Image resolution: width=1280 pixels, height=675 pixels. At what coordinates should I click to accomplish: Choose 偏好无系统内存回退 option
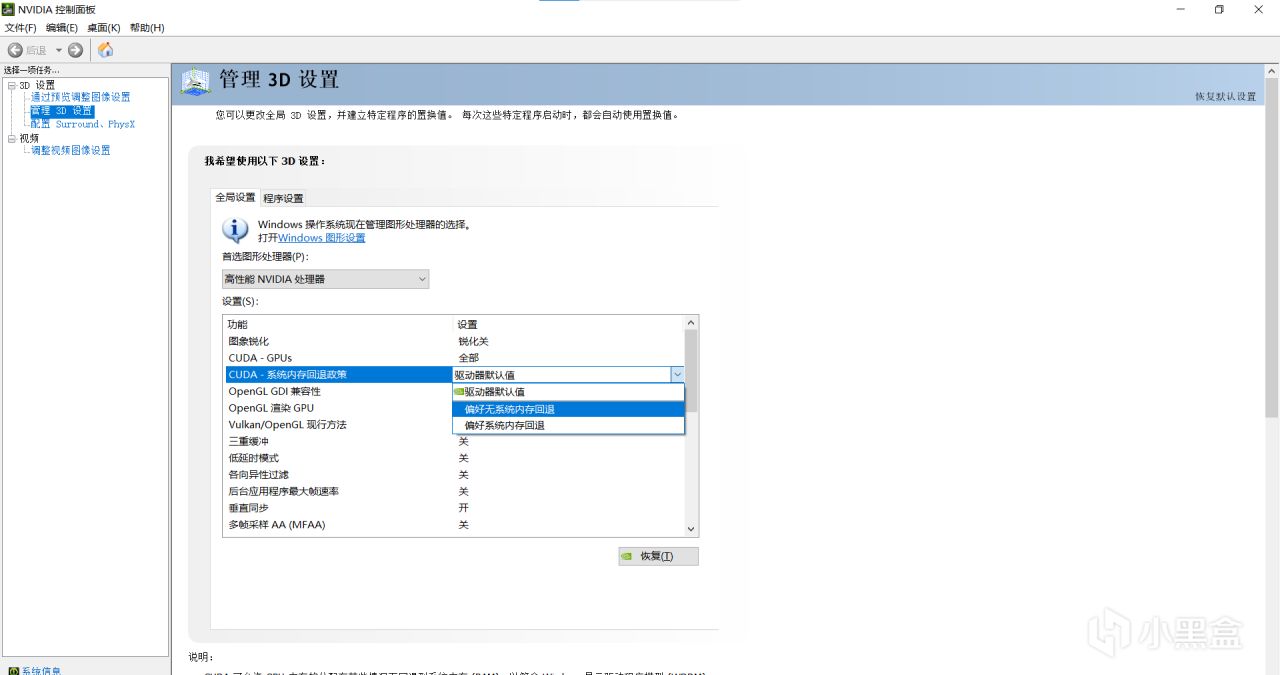point(568,409)
